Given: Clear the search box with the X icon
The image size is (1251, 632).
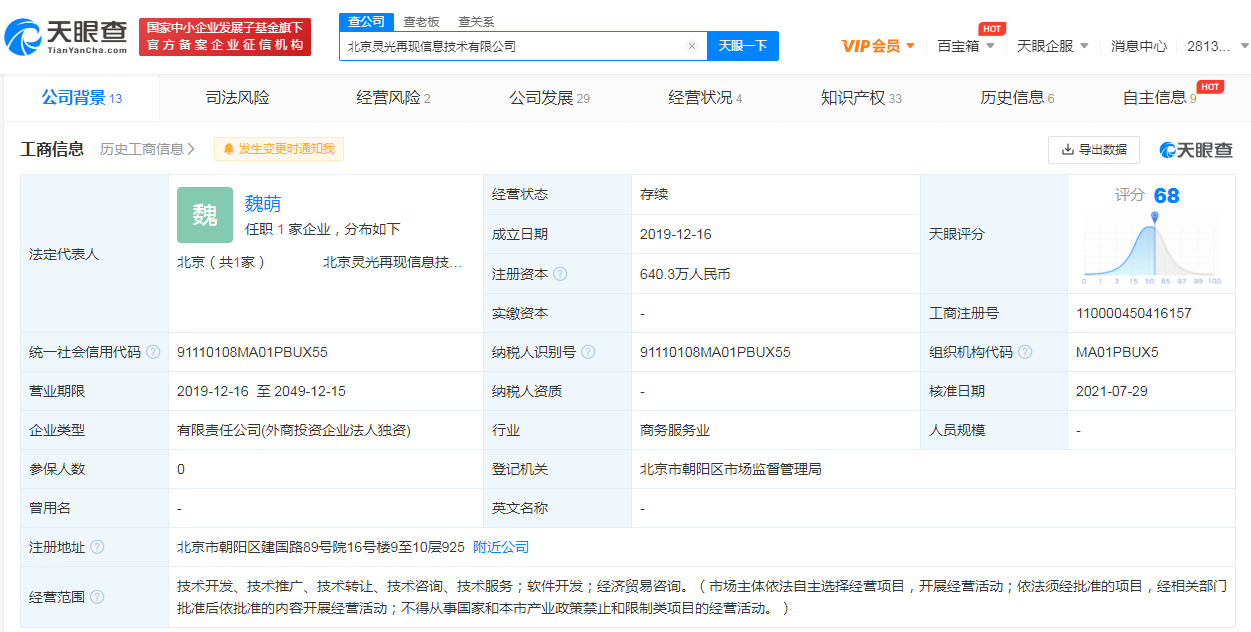Looking at the screenshot, I should 691,46.
